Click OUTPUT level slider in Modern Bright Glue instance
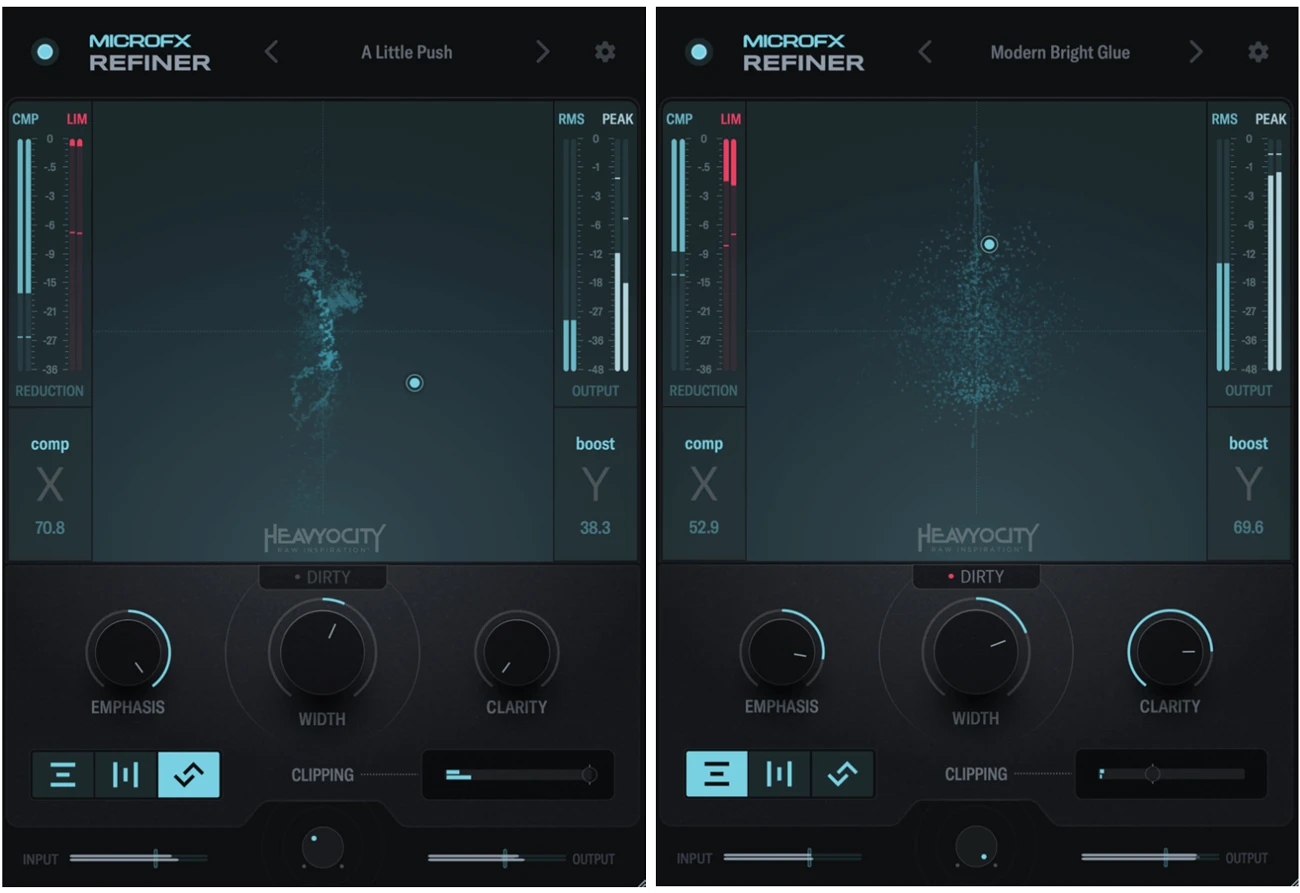Screen dimensions: 1300x893 (1150, 858)
